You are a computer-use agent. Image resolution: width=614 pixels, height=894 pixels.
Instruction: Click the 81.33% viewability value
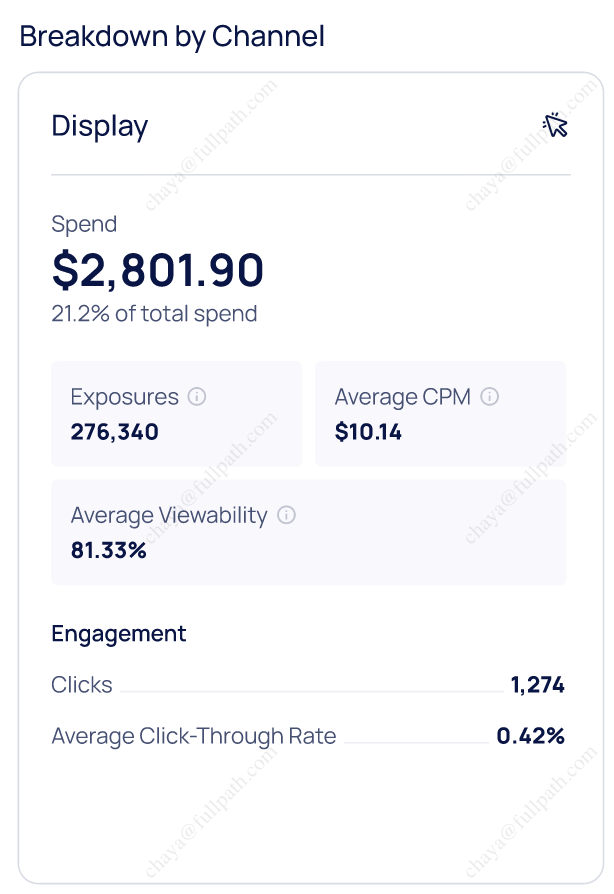click(x=109, y=550)
